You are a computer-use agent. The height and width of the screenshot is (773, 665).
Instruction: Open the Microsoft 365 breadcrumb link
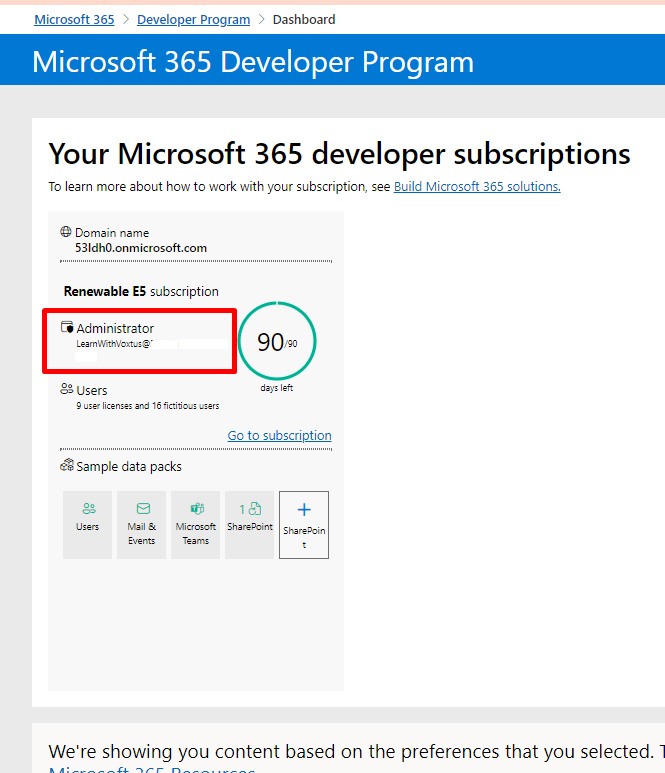point(74,20)
